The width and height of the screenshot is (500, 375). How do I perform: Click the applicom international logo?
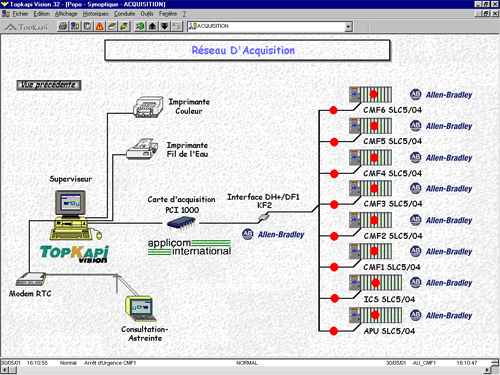(x=189, y=247)
